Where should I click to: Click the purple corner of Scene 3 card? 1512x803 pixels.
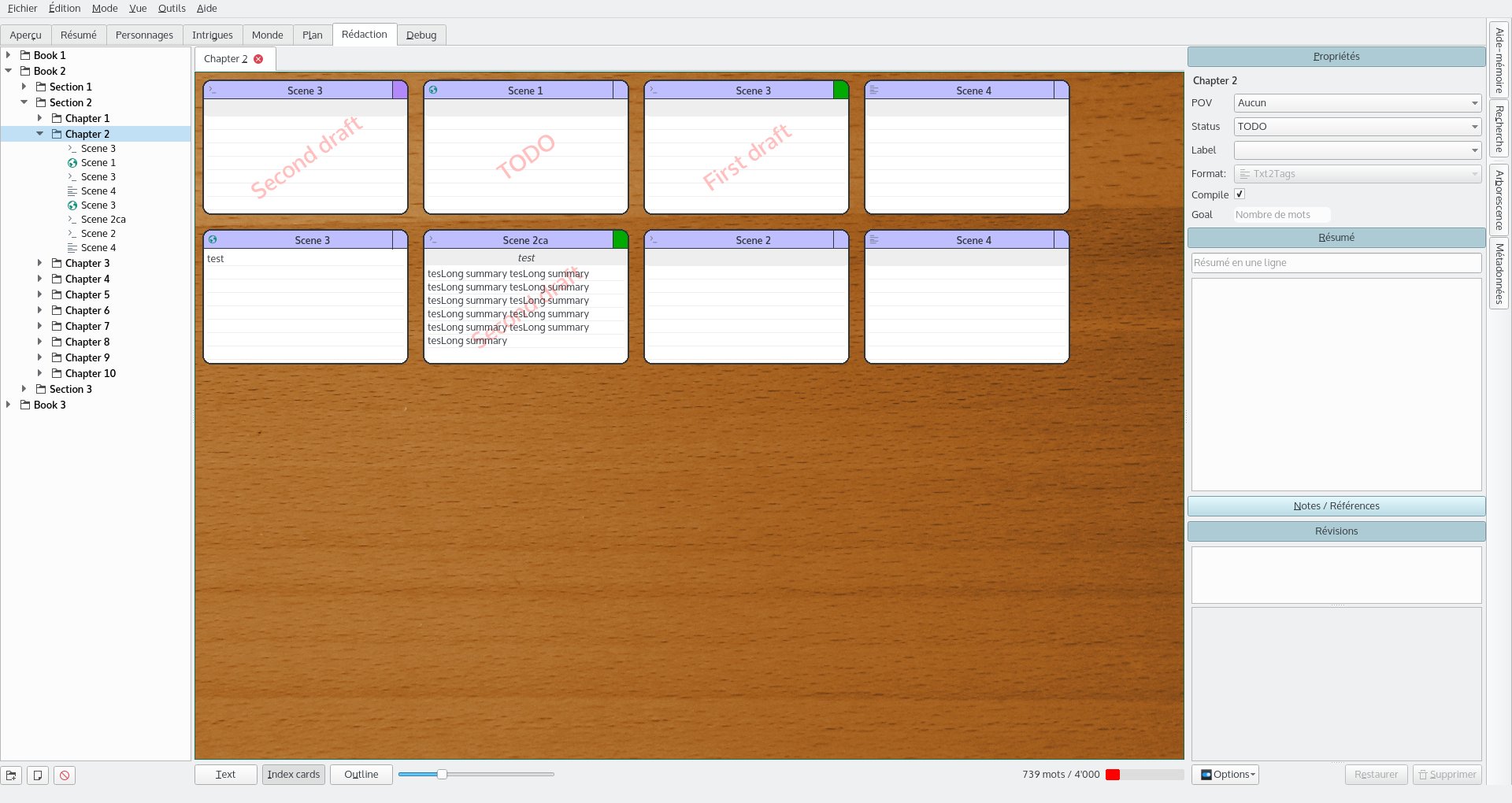click(x=400, y=90)
